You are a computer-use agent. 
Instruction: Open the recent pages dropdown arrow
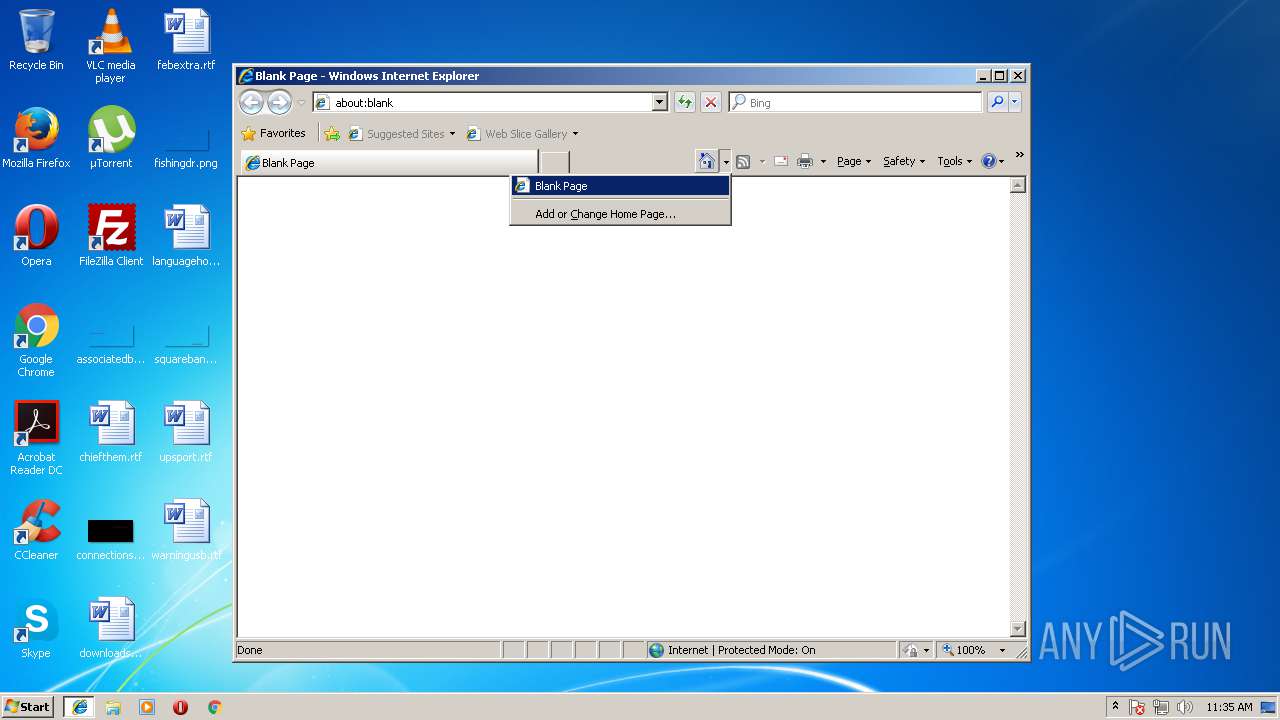click(x=301, y=103)
